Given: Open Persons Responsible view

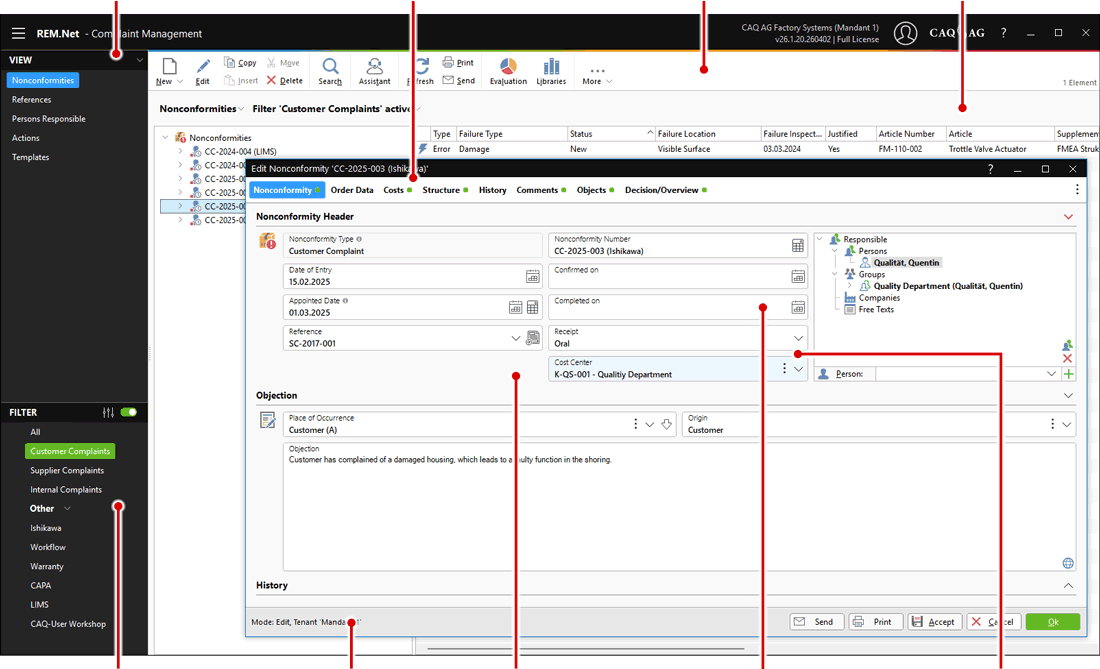Looking at the screenshot, I should click(48, 119).
